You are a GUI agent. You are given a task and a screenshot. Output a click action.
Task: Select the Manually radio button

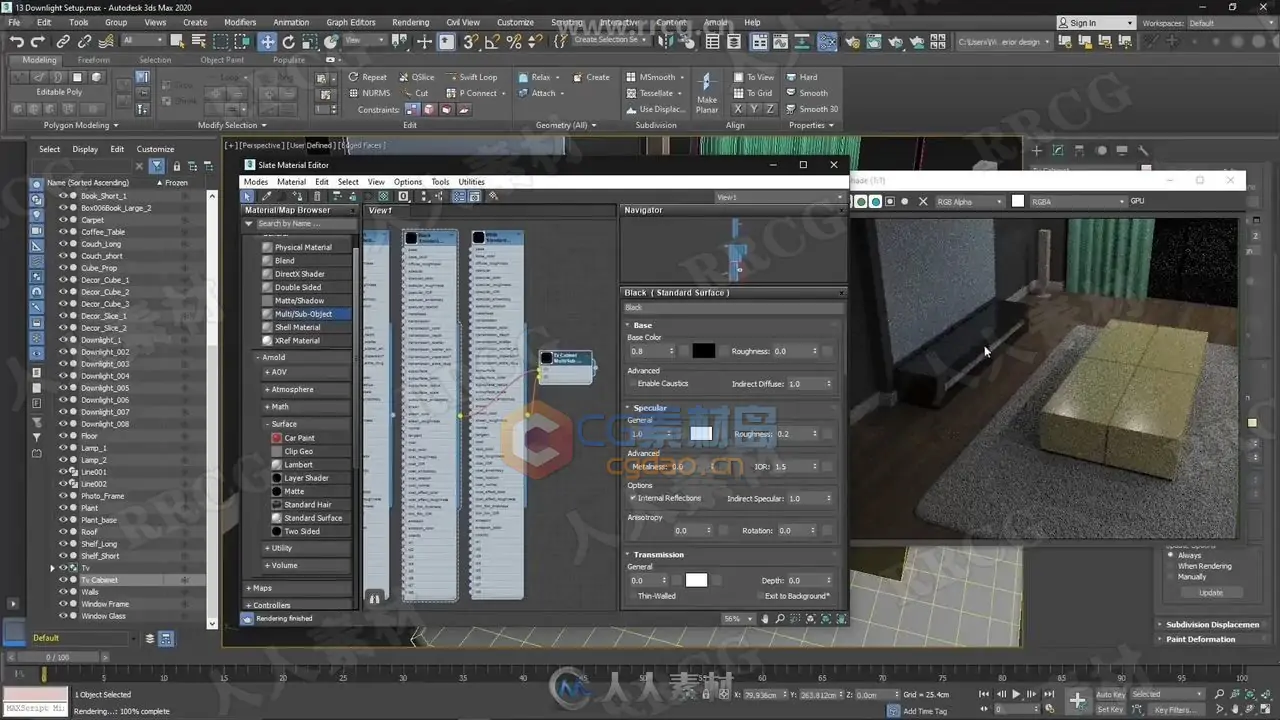[x=1171, y=577]
